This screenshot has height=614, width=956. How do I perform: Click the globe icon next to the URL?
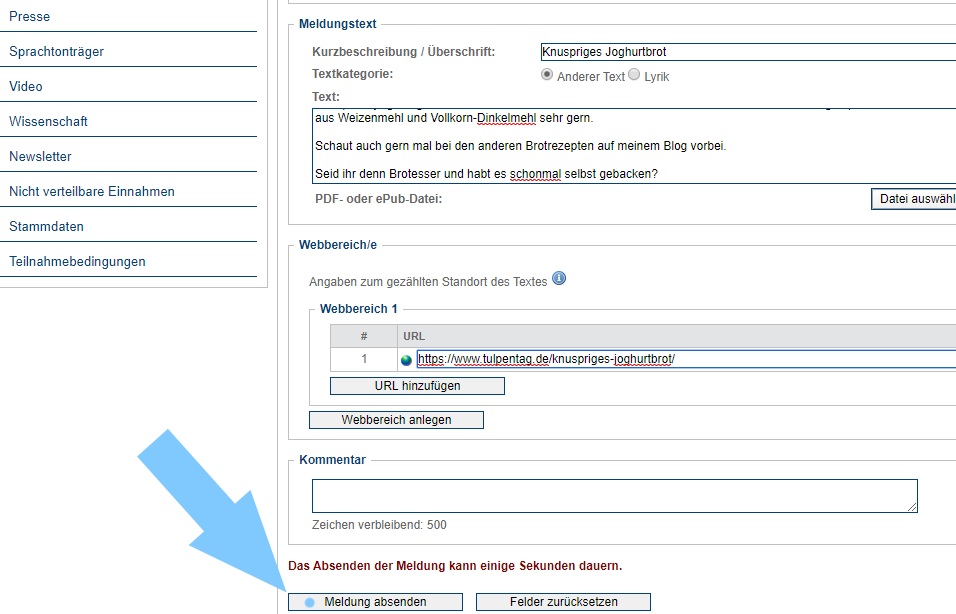coord(406,360)
